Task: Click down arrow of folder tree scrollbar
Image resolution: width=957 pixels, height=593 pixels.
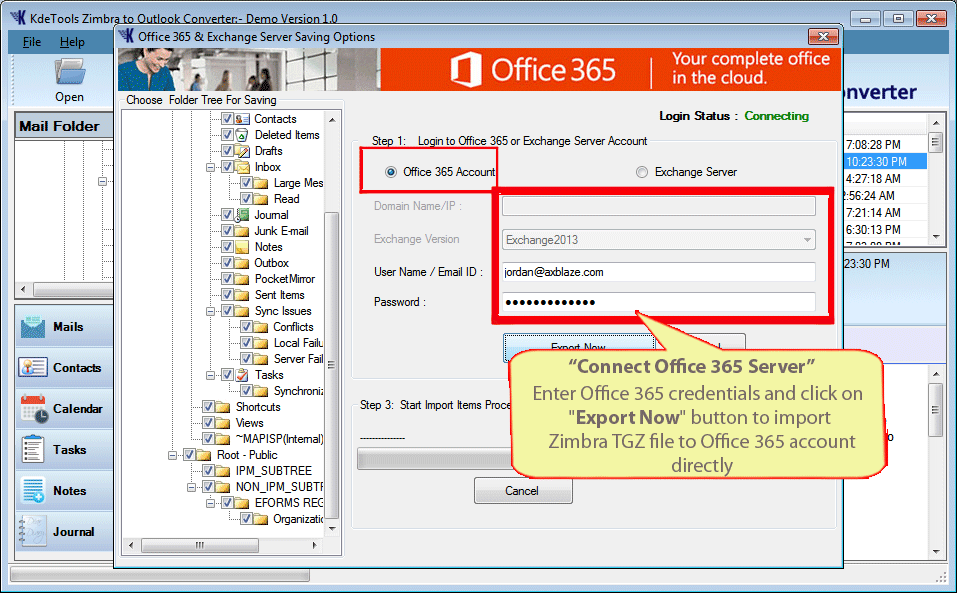Action: tap(332, 528)
